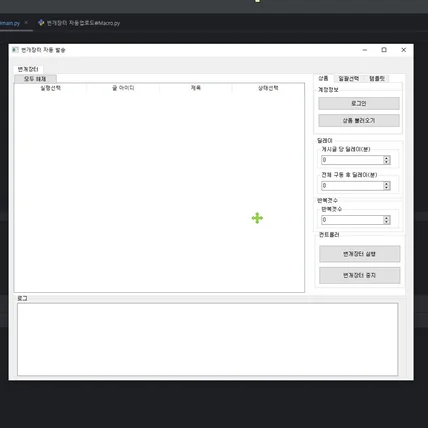Screen dimensions: 428x428
Task: Click the 실행선택 column header
Action: (50, 88)
